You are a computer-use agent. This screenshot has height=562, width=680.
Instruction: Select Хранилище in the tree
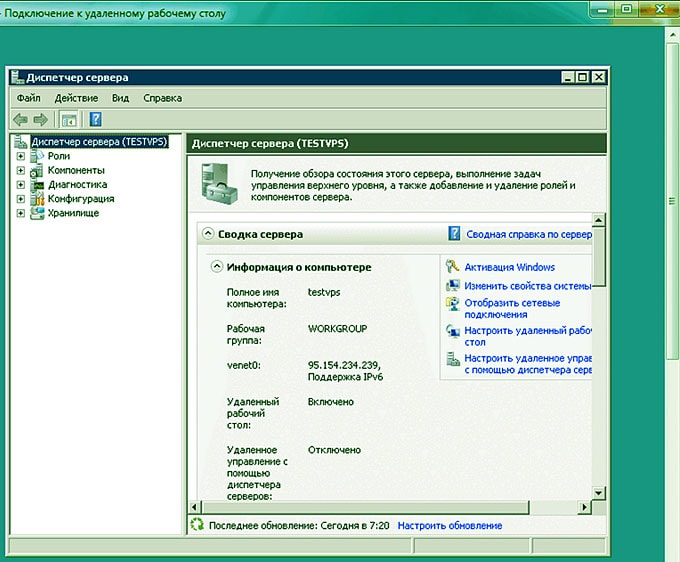point(66,213)
